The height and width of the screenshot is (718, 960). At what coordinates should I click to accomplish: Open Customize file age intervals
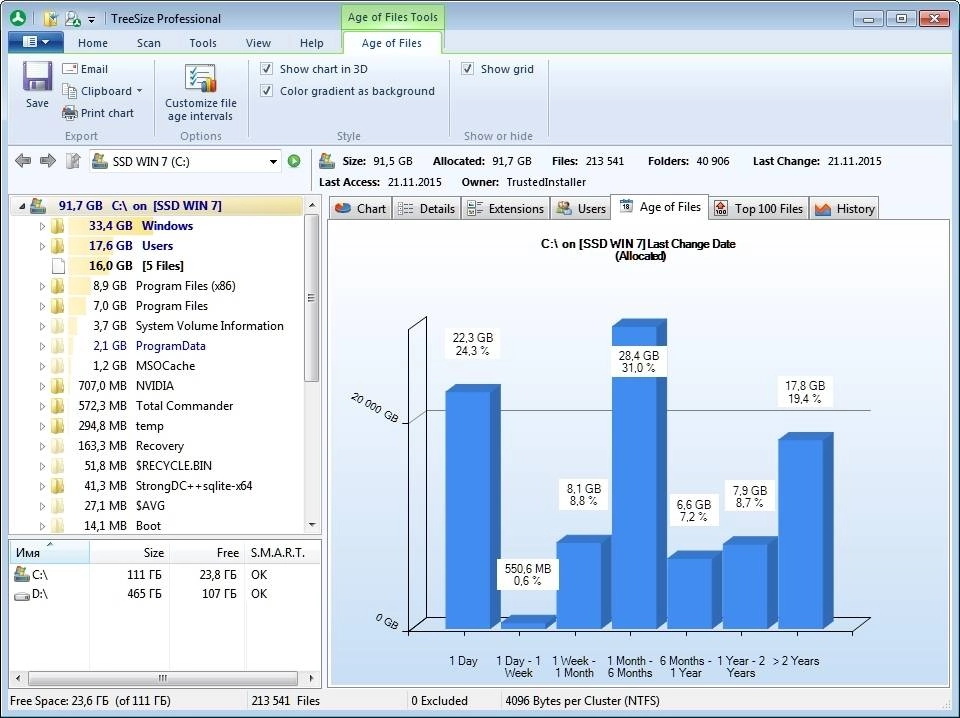click(201, 93)
